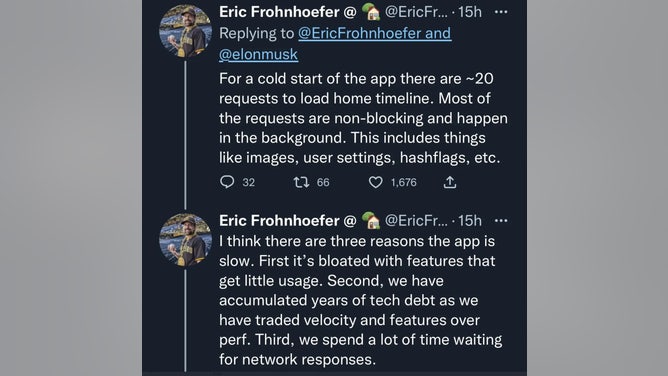Open Eric Frohnhoefer avatar on second tweet
The image size is (668, 376).
point(185,240)
